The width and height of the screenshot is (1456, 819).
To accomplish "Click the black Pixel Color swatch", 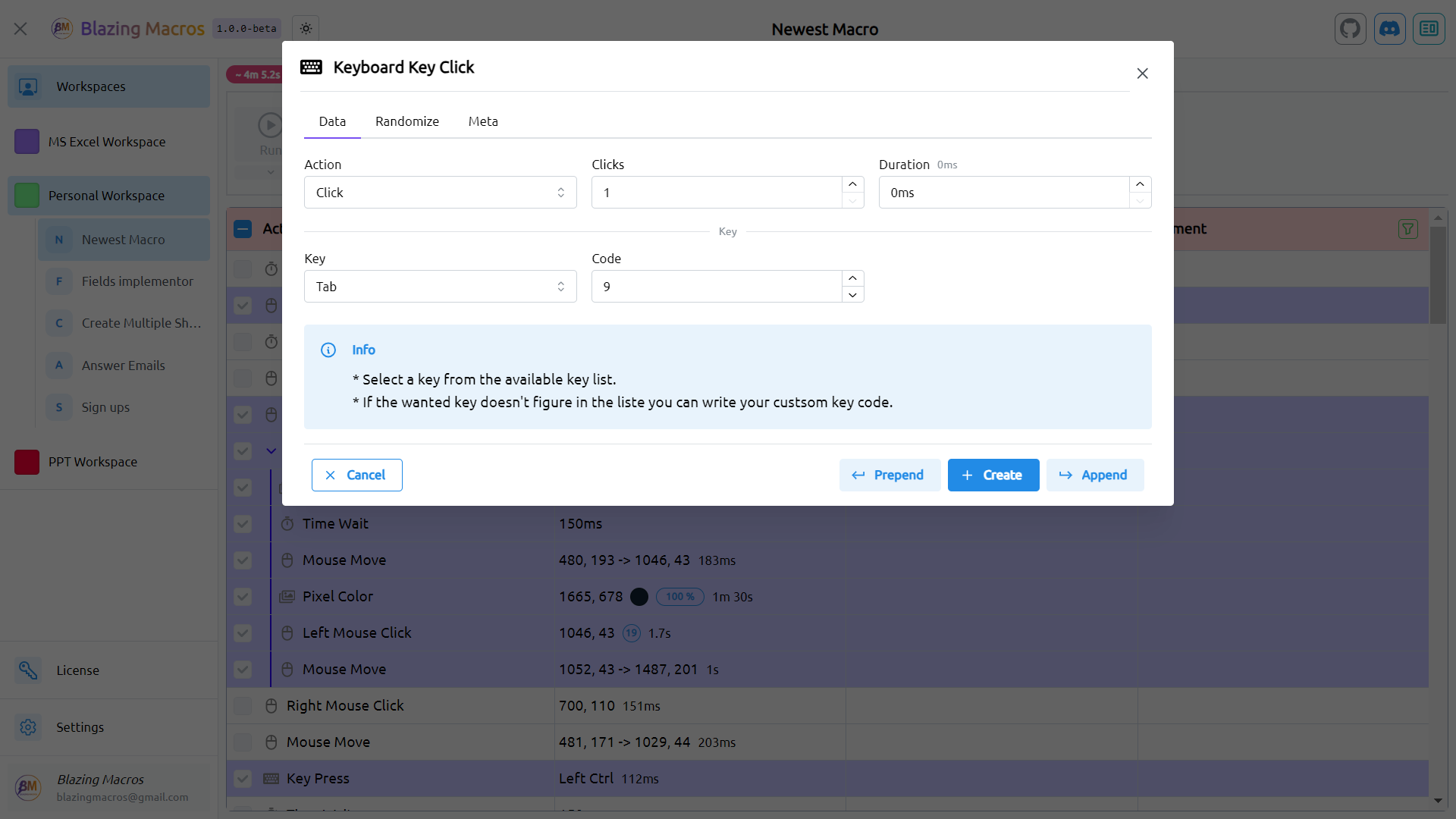I will [x=639, y=597].
